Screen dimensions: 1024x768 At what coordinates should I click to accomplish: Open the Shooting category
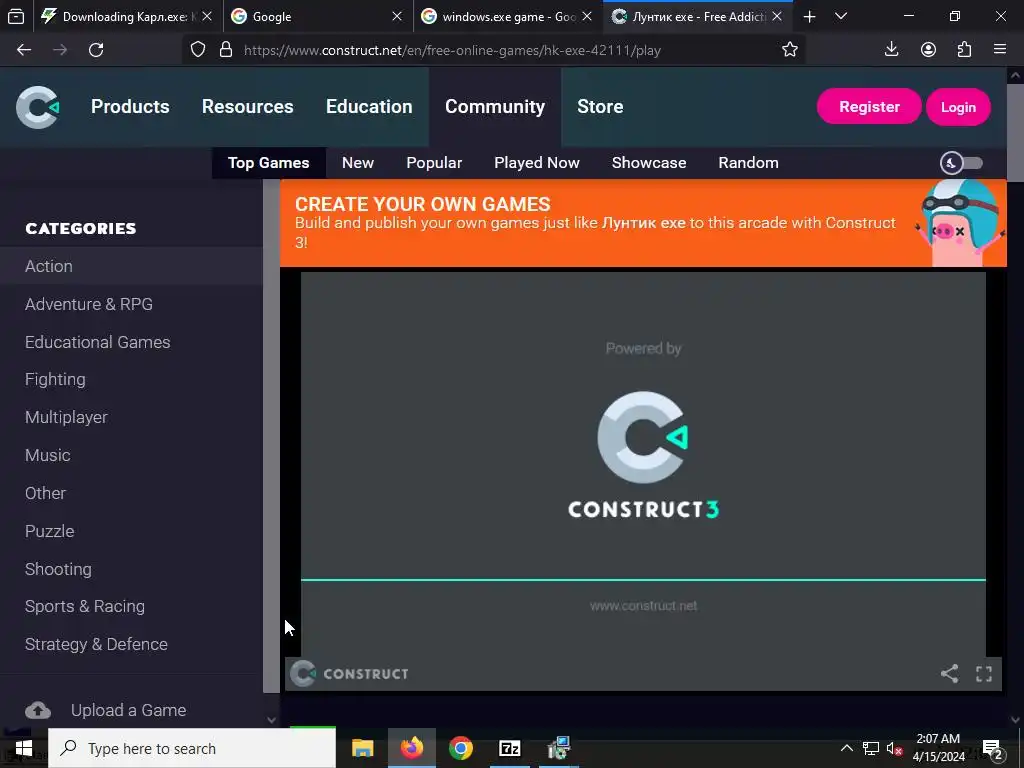131,569
